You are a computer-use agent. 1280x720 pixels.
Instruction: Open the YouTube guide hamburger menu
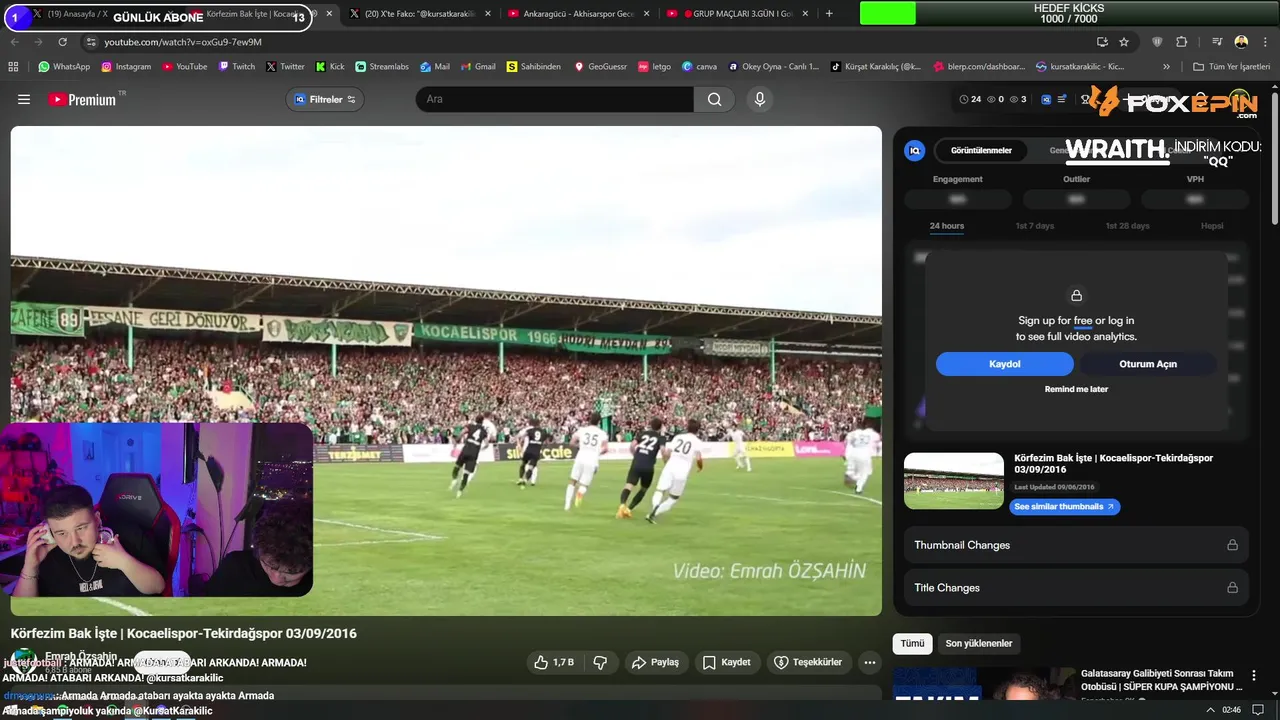coord(24,99)
